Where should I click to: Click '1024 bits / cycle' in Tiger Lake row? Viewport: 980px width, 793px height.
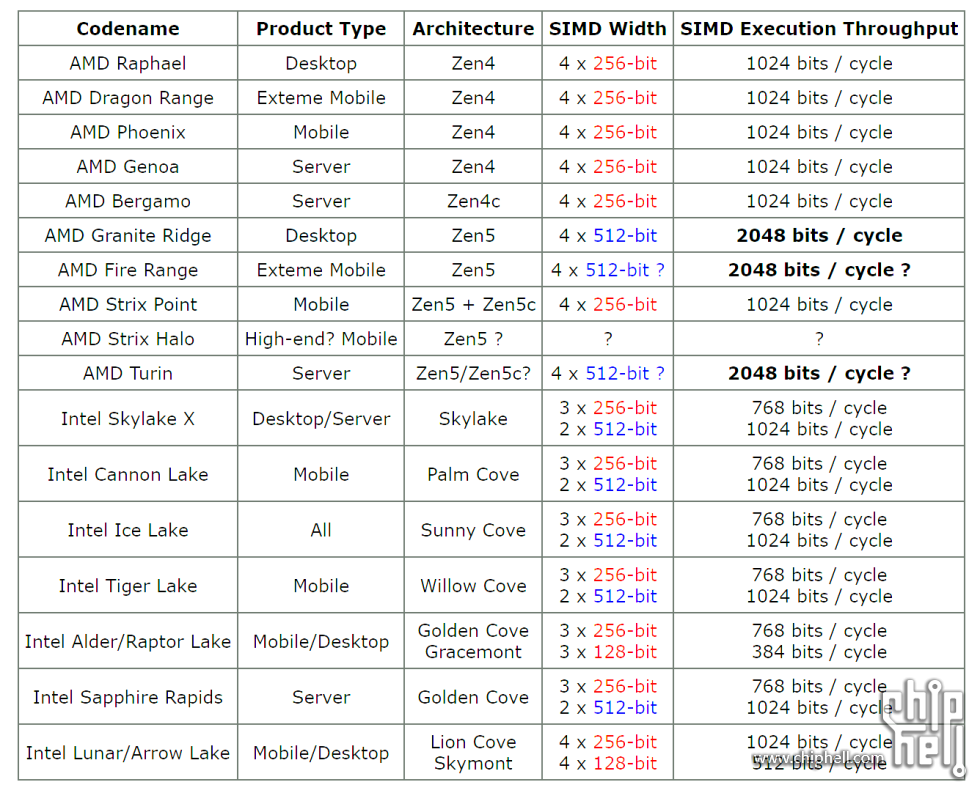(819, 596)
